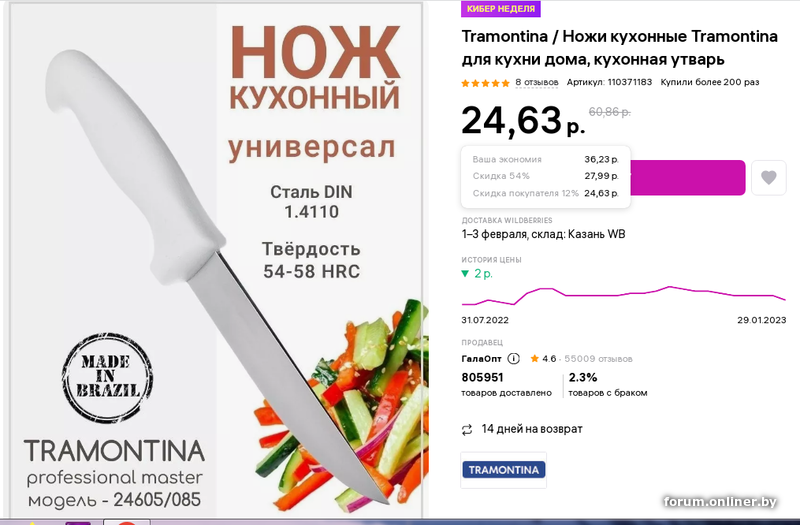Open the seller link ГалаОпт
The width and height of the screenshot is (800, 525).
click(x=481, y=359)
